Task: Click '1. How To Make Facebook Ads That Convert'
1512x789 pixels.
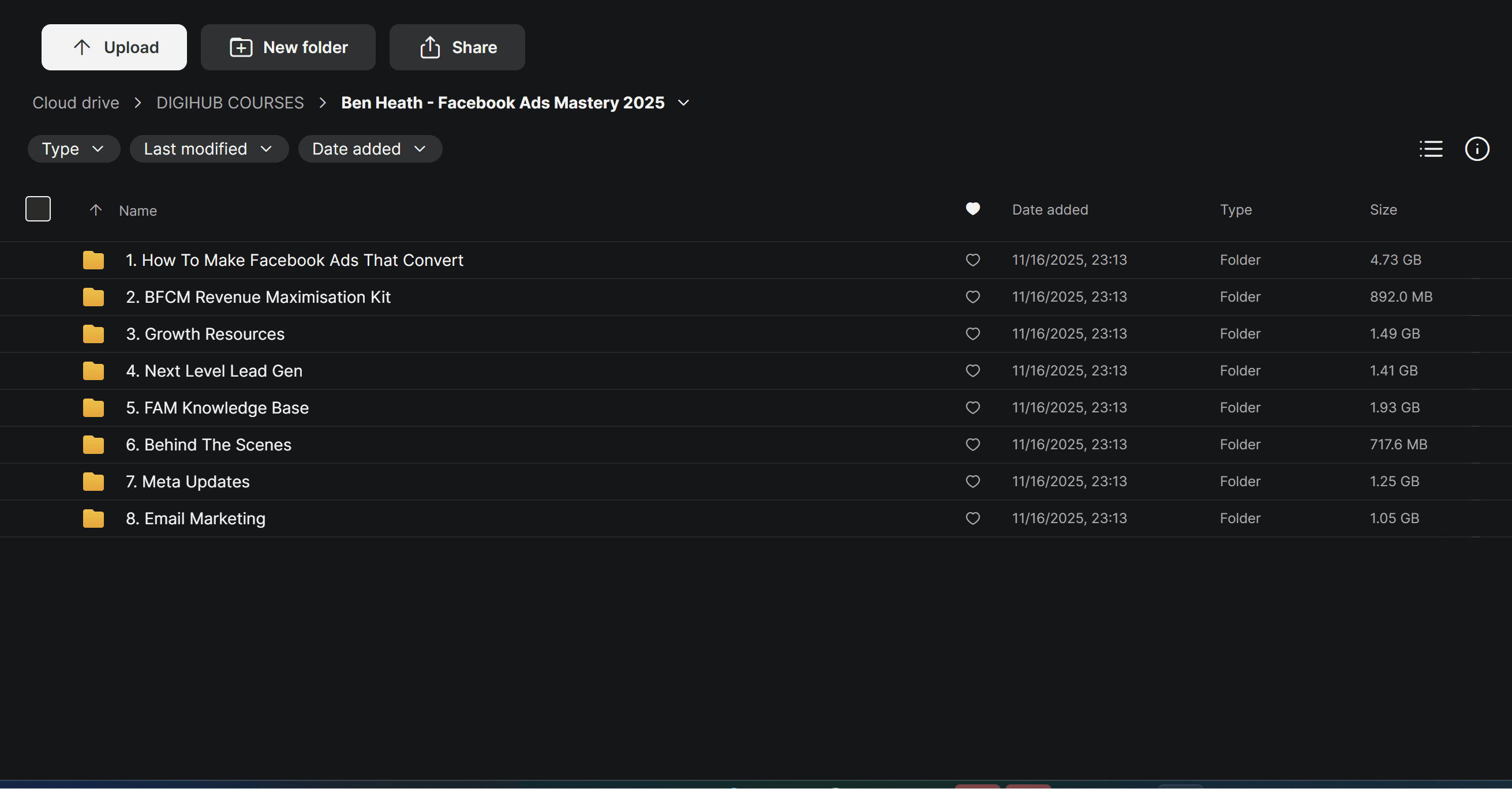Action: coord(295,260)
